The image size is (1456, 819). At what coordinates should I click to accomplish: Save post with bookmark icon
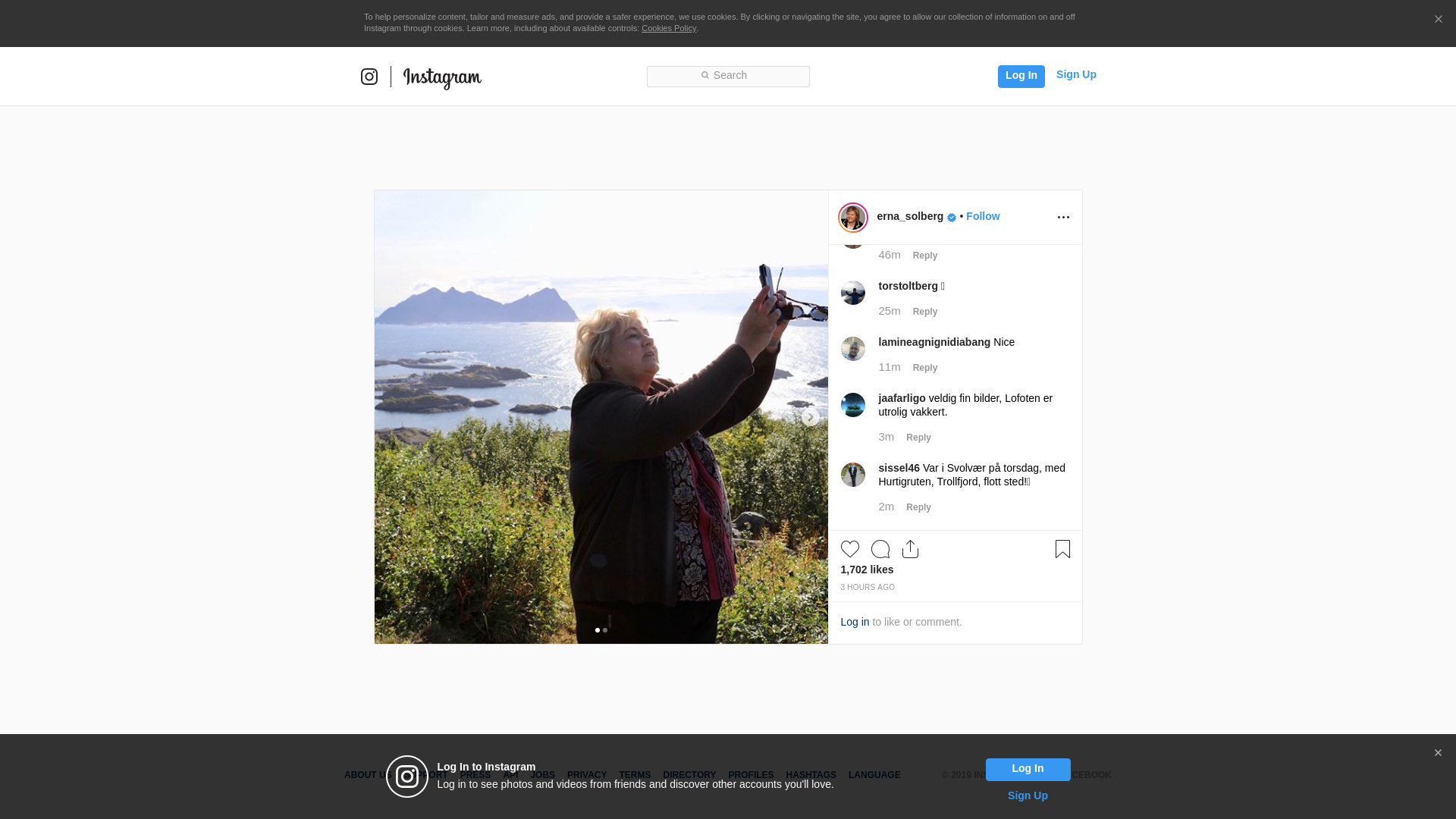pos(1062,549)
